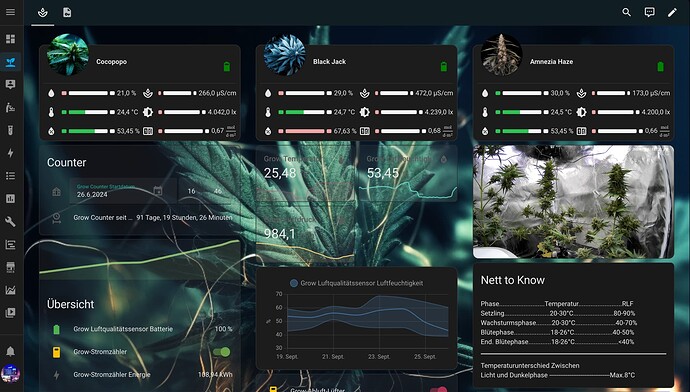Click the Grow Counter seit duration row
Screen dimensions: 690x392
pyautogui.click(x=140, y=218)
